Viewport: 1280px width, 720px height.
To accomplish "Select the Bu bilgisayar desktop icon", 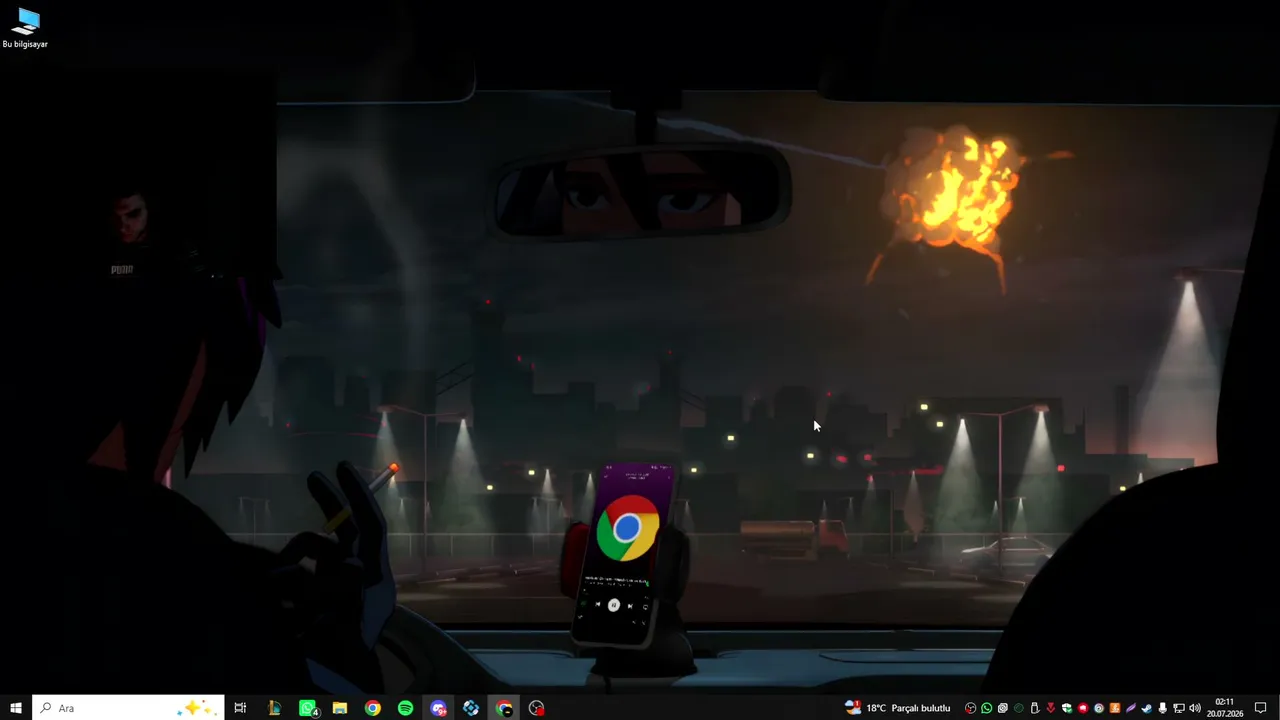I will [25, 28].
